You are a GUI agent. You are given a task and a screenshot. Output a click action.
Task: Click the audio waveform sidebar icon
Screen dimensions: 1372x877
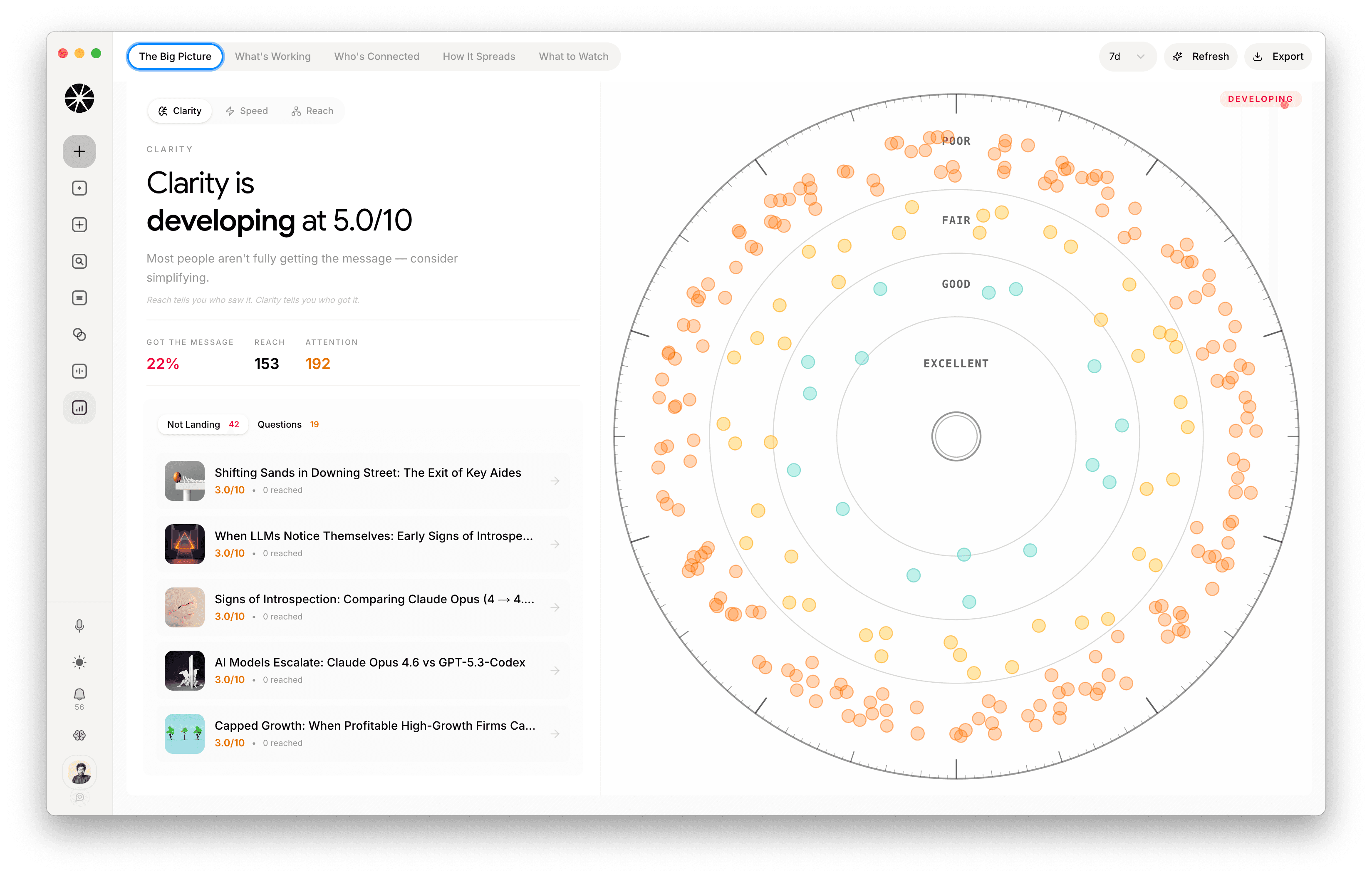point(79,372)
